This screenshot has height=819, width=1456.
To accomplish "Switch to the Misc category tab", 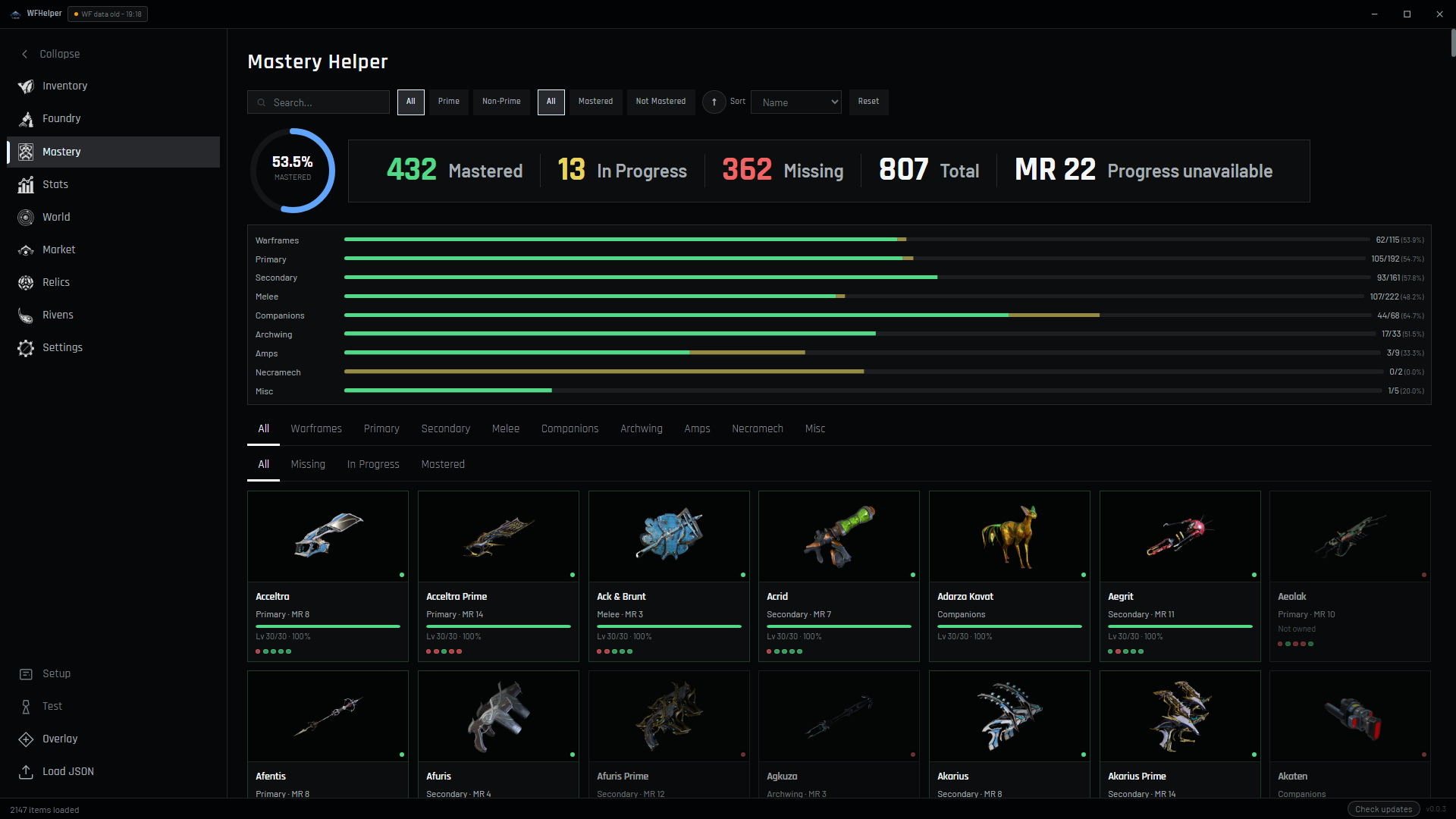I will point(814,428).
